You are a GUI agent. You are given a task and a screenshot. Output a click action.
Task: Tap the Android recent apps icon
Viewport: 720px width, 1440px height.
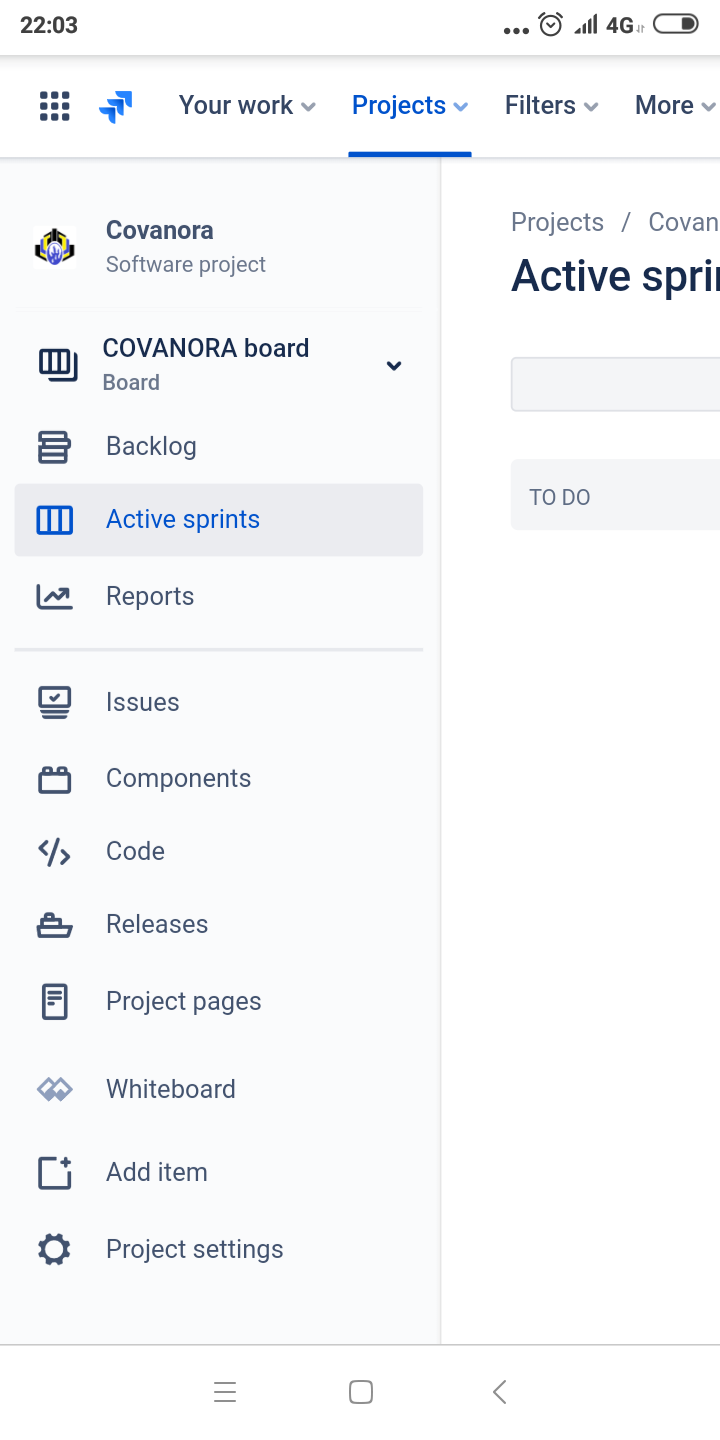(225, 1392)
